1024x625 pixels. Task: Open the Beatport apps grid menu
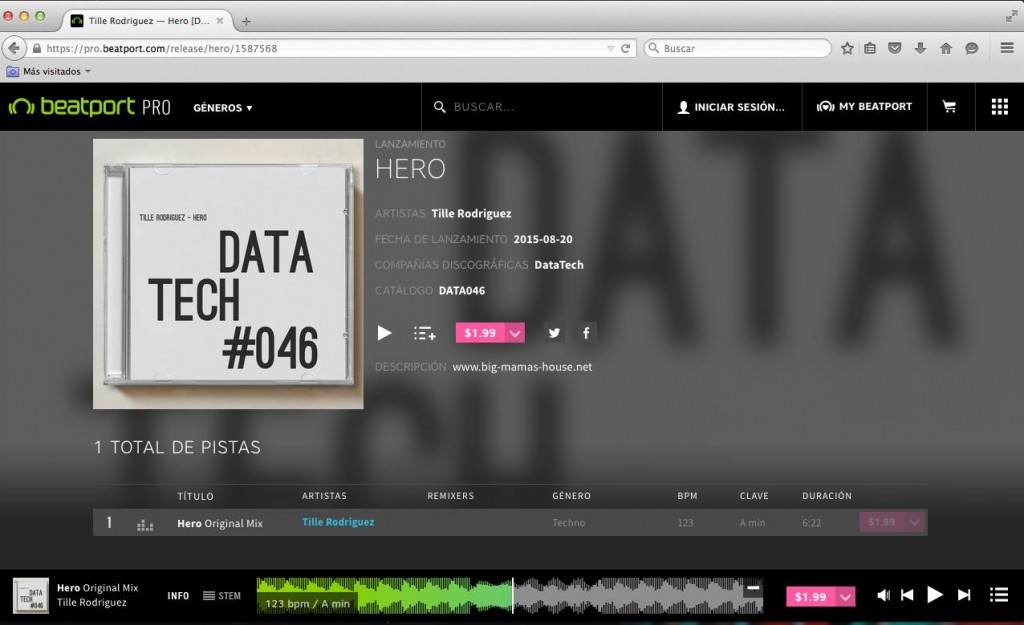pyautogui.click(x=999, y=106)
